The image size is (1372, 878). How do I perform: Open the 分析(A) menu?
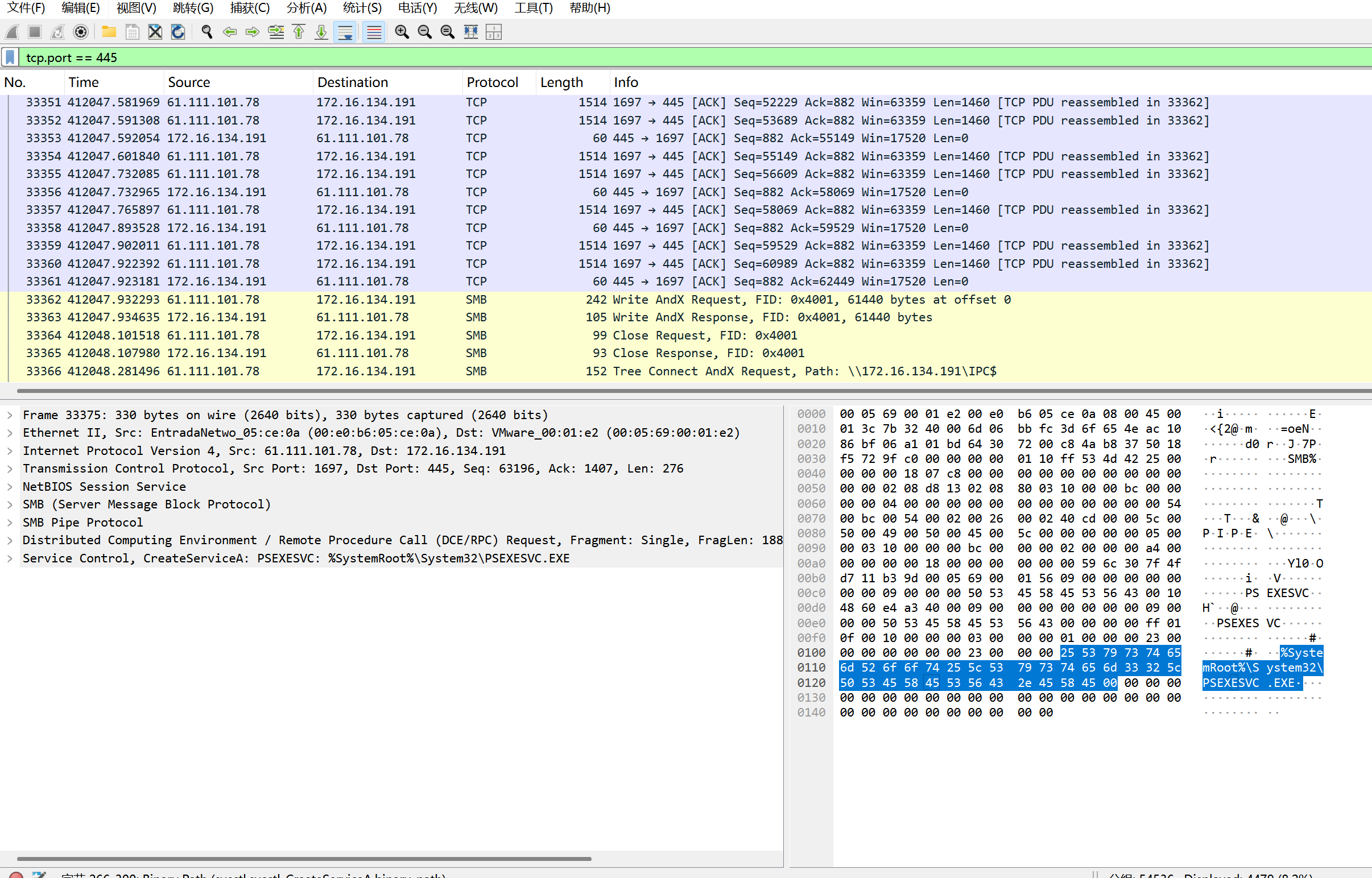point(306,8)
